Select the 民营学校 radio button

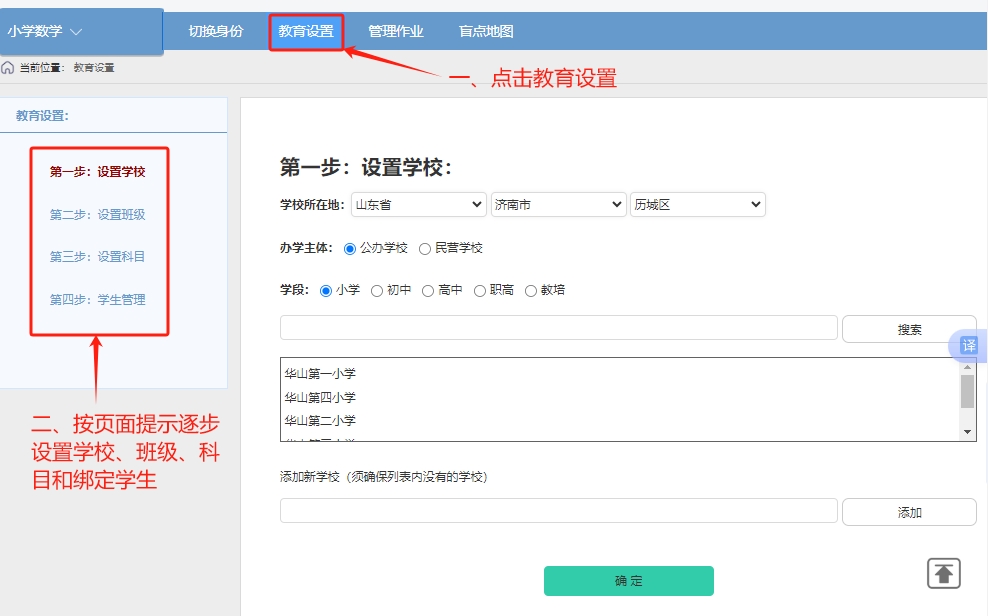pyautogui.click(x=425, y=248)
